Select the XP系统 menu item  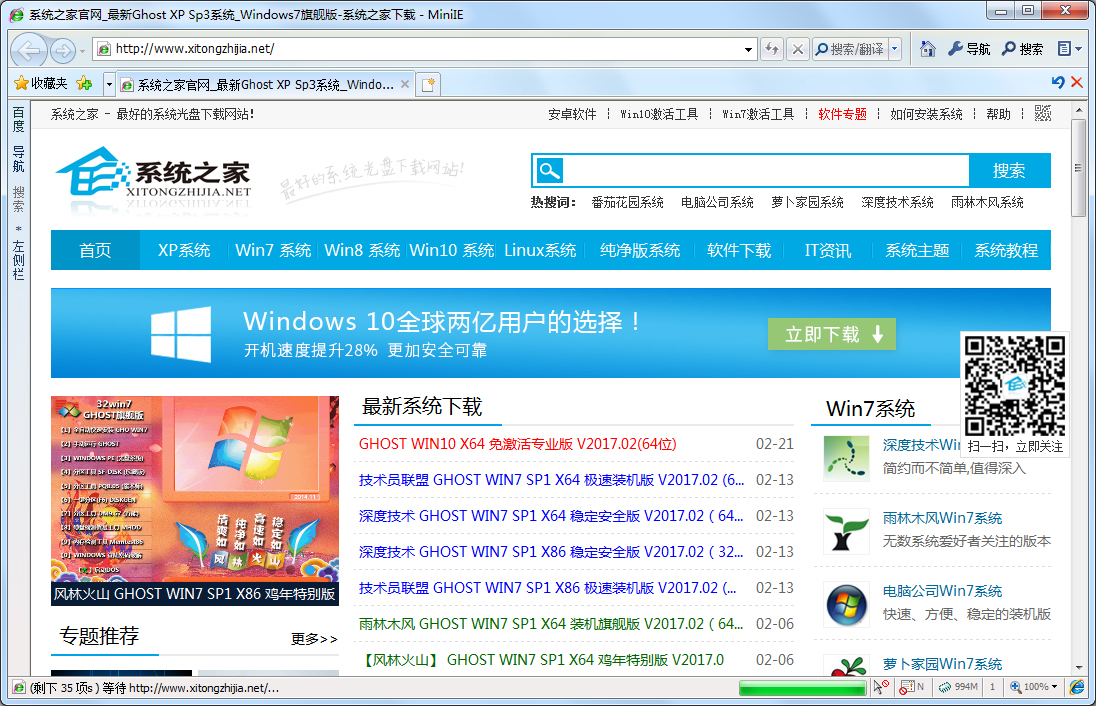(183, 251)
